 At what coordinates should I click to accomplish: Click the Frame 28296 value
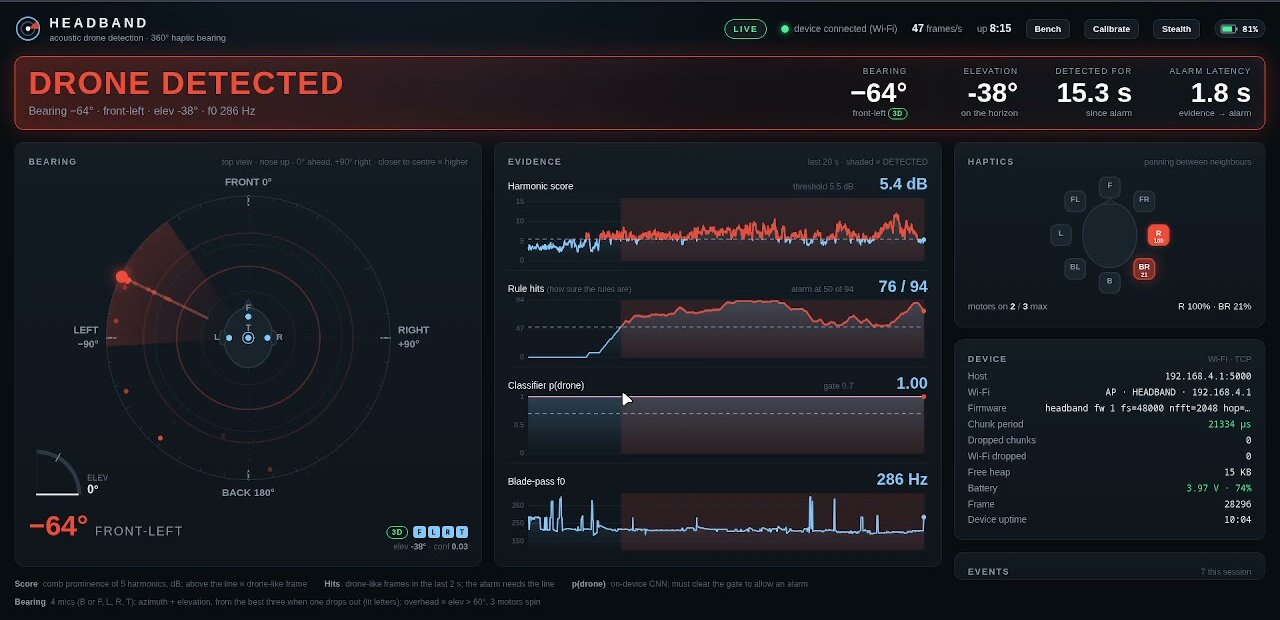click(1236, 504)
